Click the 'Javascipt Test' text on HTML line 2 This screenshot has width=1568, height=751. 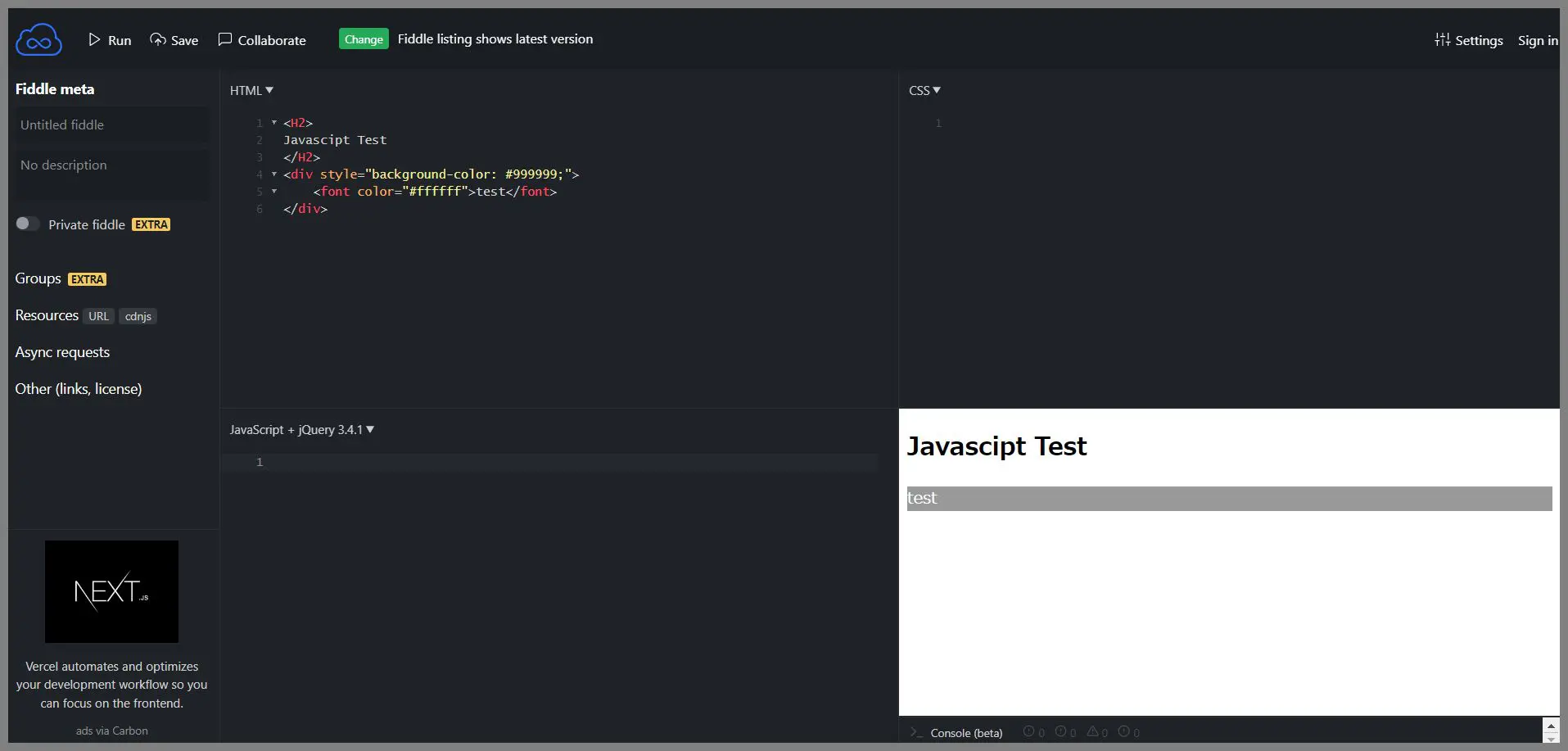coord(335,140)
